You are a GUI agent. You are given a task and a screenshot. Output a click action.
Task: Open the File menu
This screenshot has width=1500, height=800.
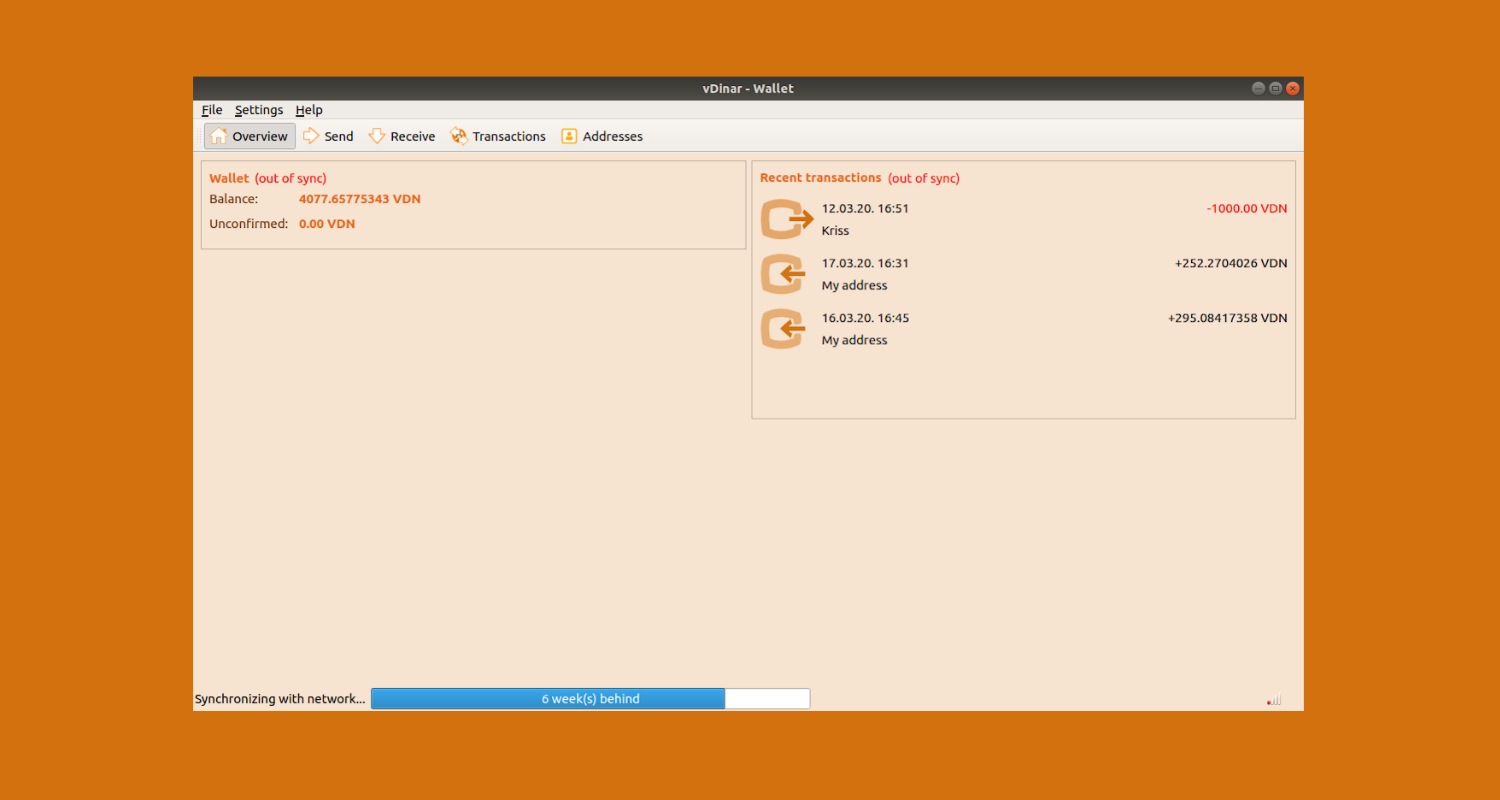tap(212, 110)
